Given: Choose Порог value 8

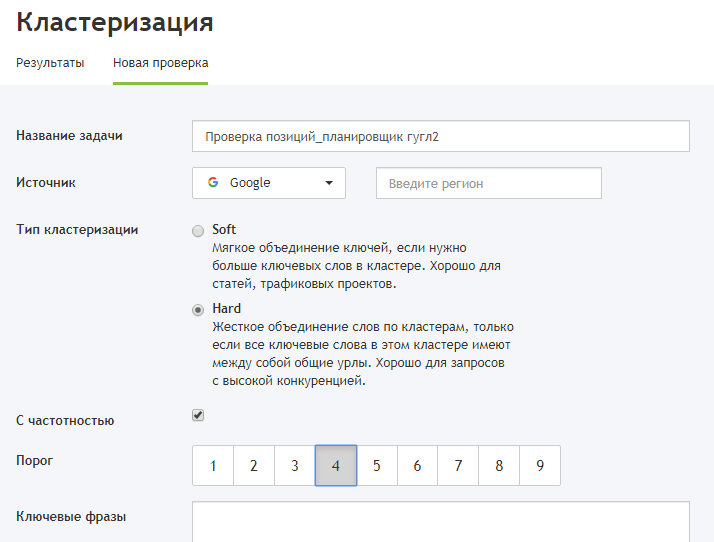Looking at the screenshot, I should coord(499,466).
